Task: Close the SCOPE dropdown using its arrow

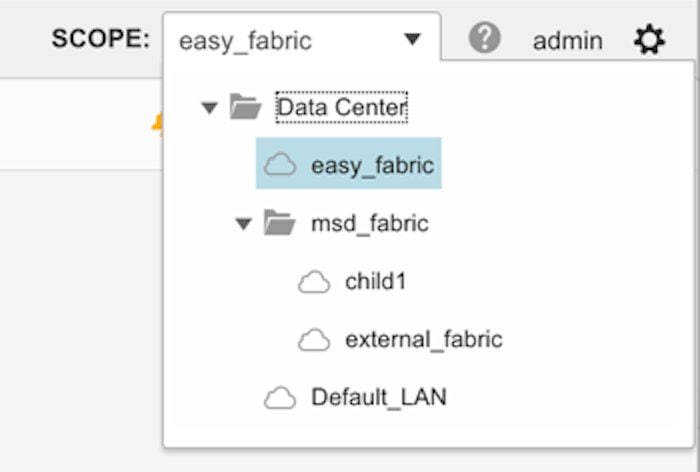Action: click(413, 40)
